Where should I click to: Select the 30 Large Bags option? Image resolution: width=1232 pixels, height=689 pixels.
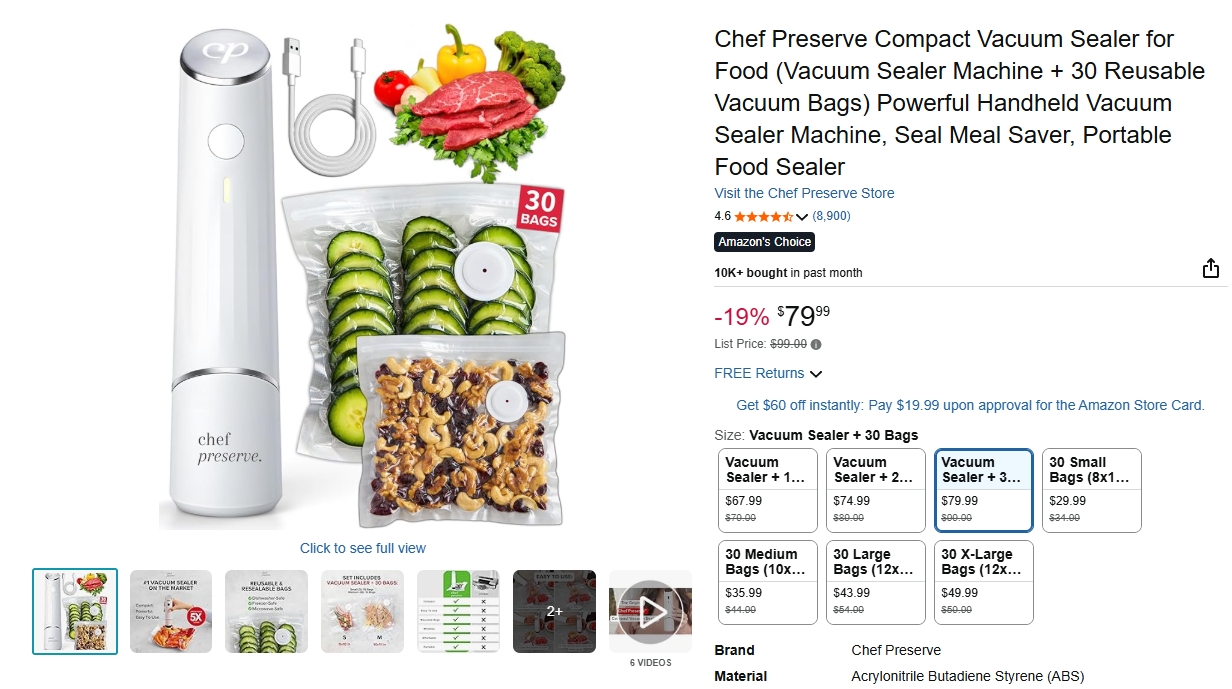(x=876, y=582)
